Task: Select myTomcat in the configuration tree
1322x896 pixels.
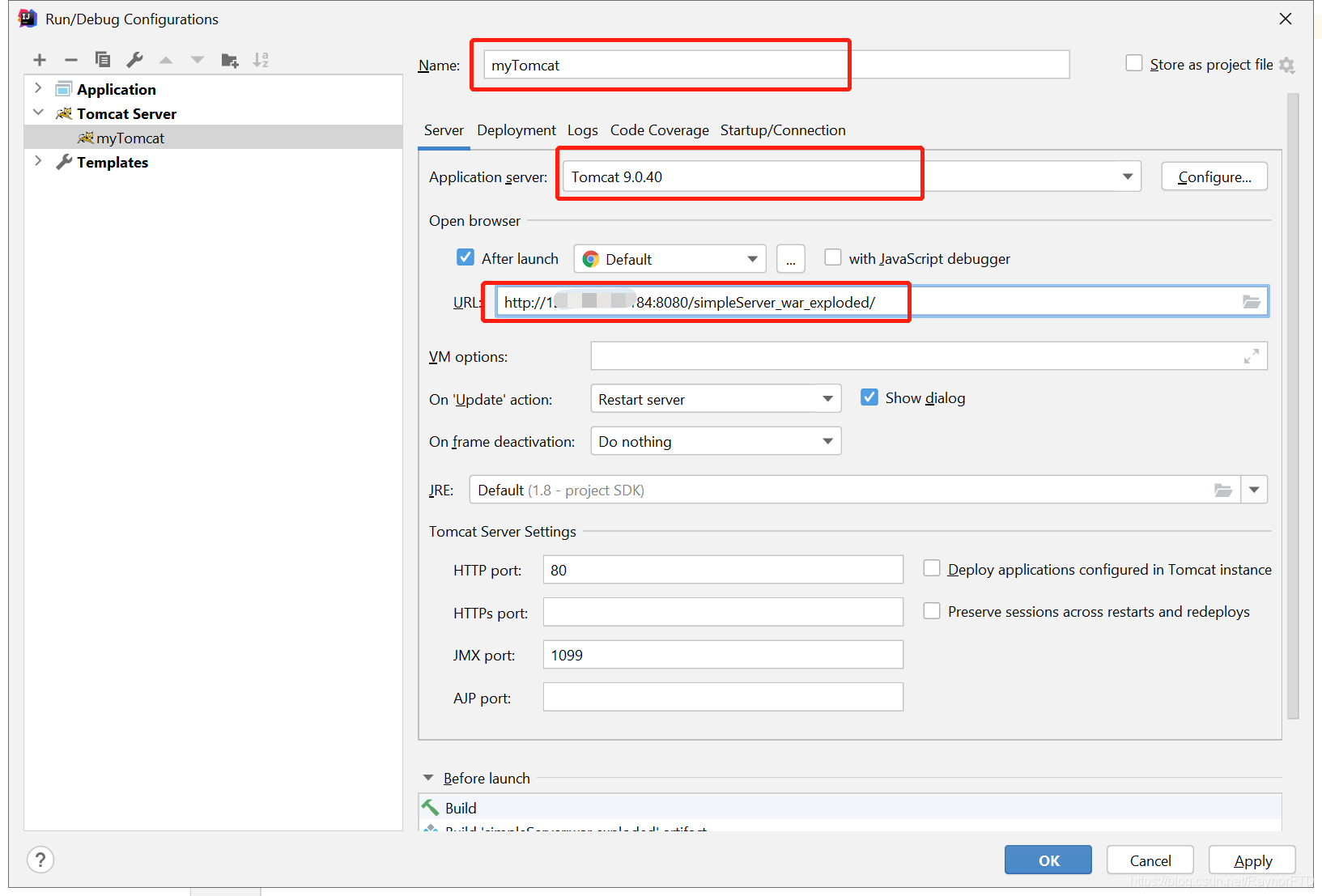Action: click(x=214, y=138)
